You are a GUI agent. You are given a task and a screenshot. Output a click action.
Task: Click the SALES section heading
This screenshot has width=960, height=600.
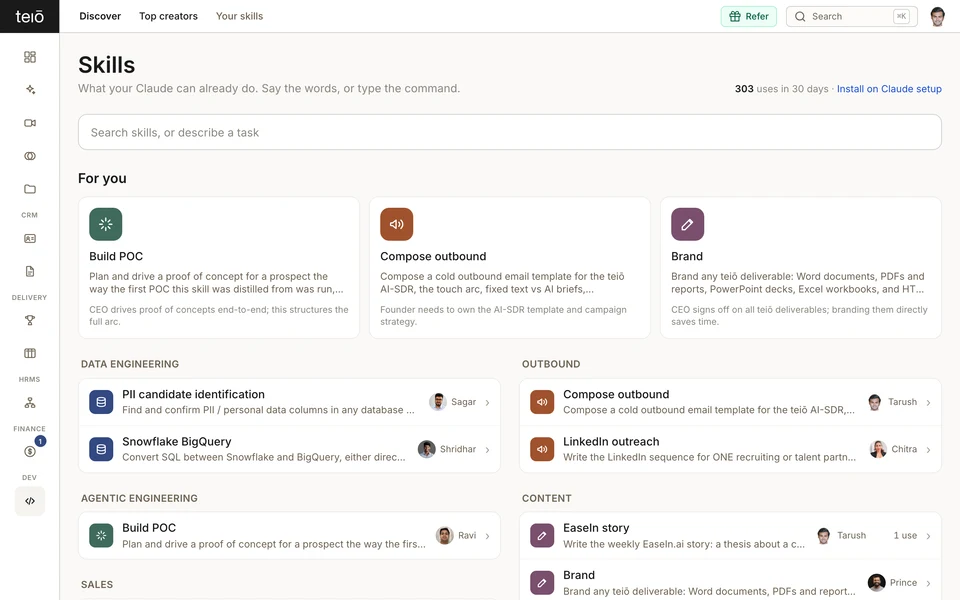point(97,585)
